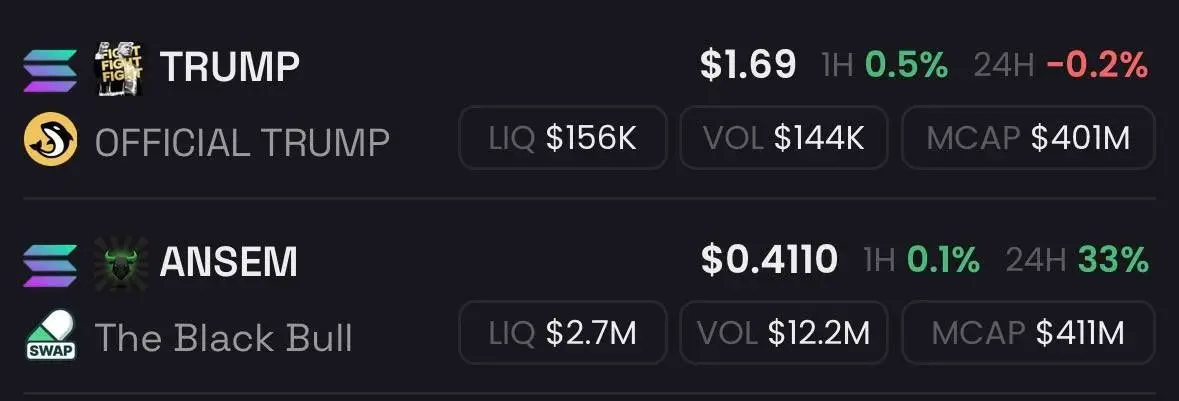Click the MCAP $401M badge

click(x=1028, y=138)
